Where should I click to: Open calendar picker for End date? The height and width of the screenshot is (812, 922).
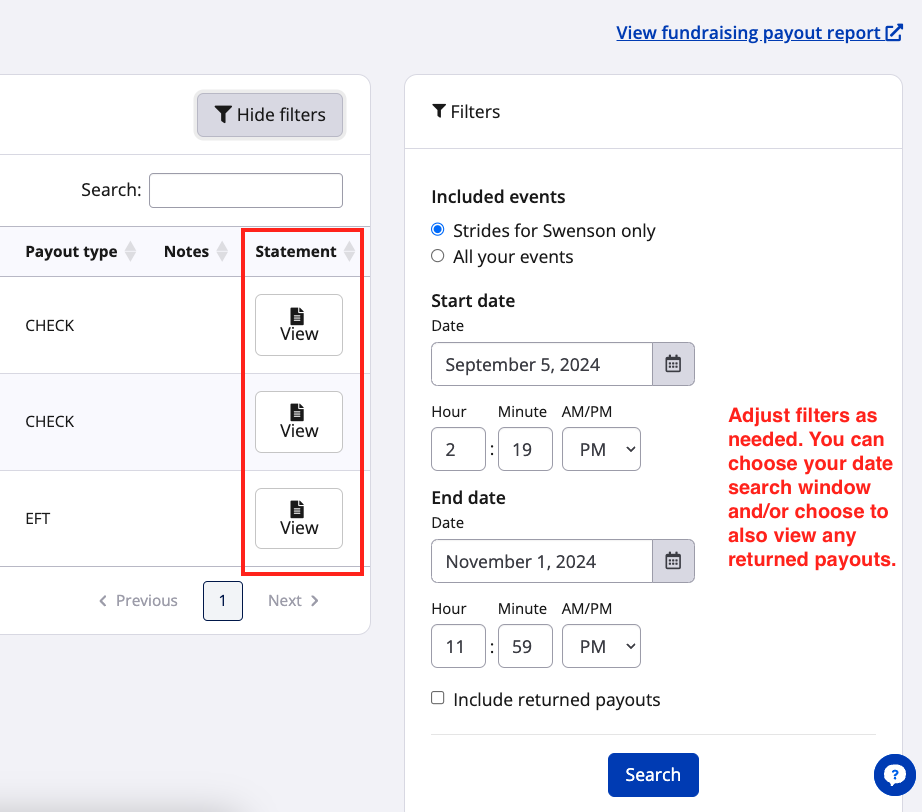click(x=673, y=561)
